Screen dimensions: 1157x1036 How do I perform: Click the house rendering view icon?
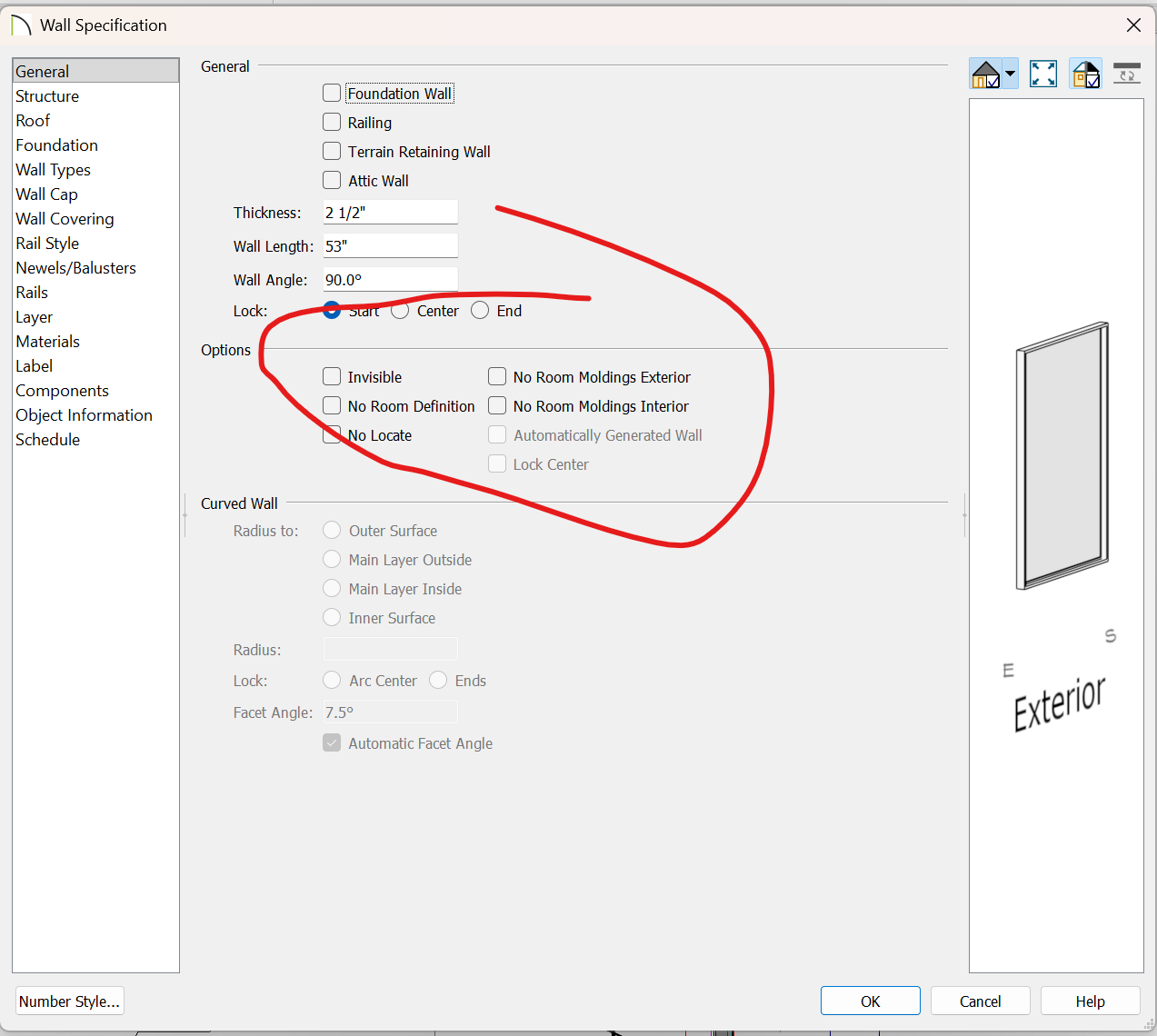coord(985,74)
